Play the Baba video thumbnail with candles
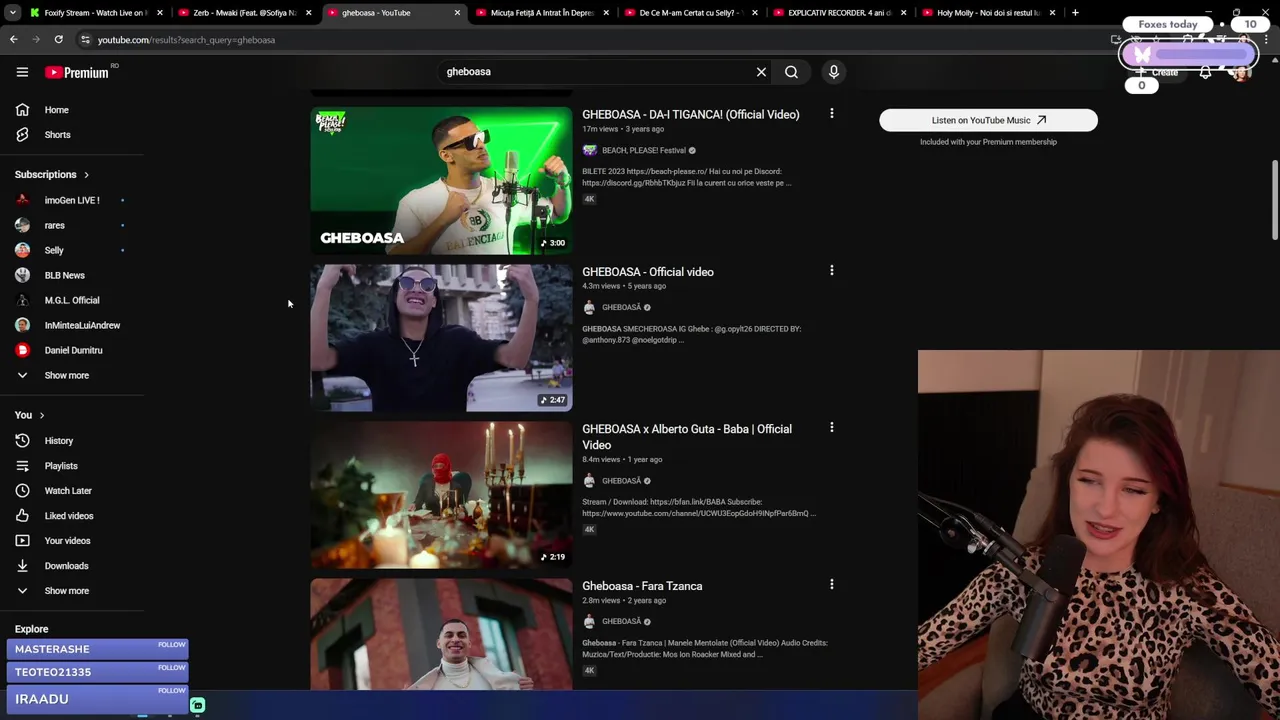 pyautogui.click(x=441, y=495)
